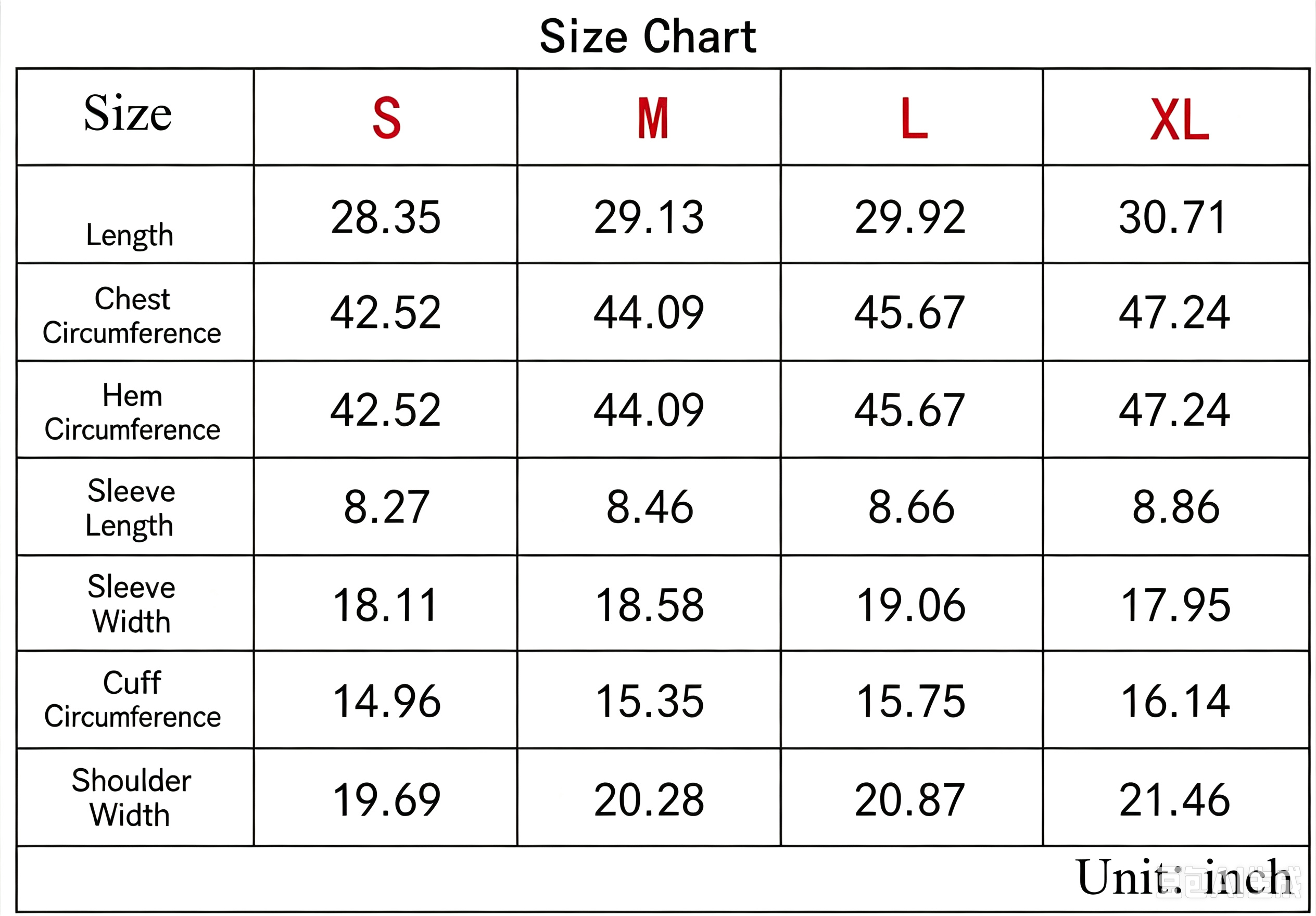Click the Unit: inch note
Image resolution: width=1316 pixels, height=916 pixels.
click(x=1184, y=877)
